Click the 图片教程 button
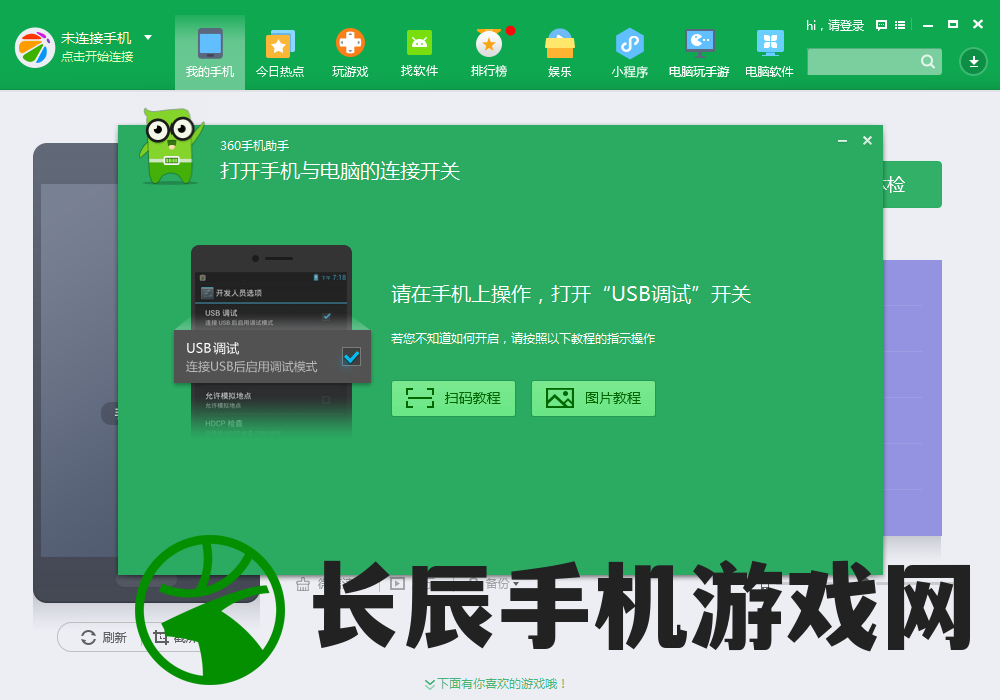Viewport: 1000px width, 700px height. click(593, 398)
